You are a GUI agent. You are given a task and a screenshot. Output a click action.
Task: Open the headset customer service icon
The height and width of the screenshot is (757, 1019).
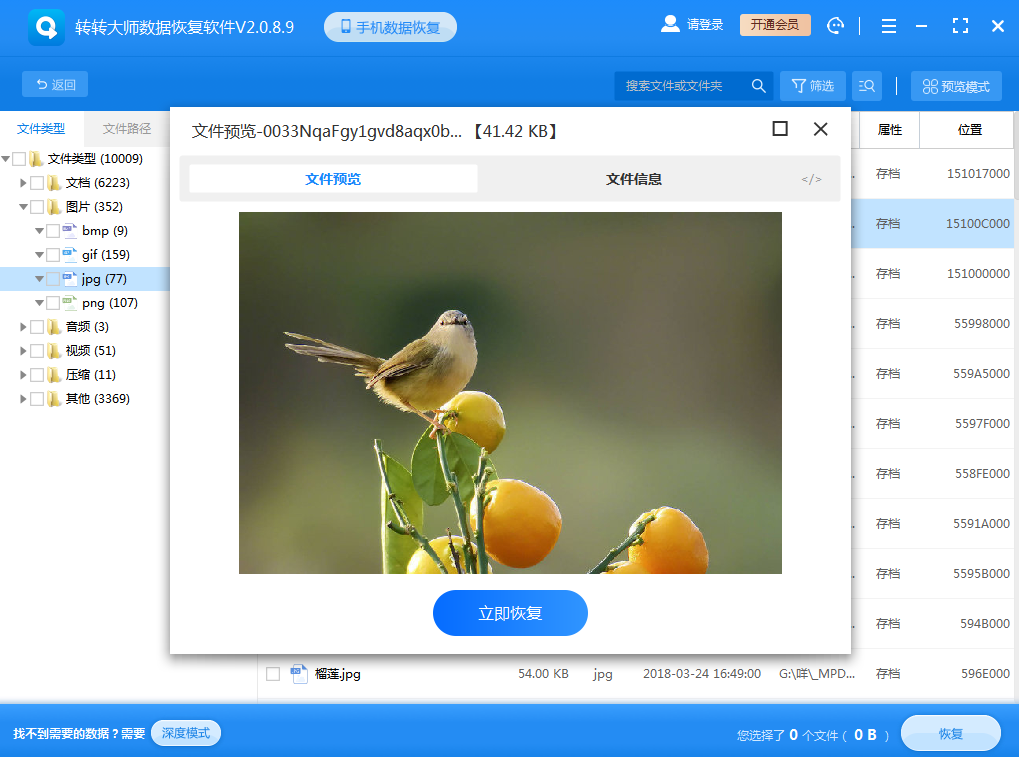click(x=836, y=25)
